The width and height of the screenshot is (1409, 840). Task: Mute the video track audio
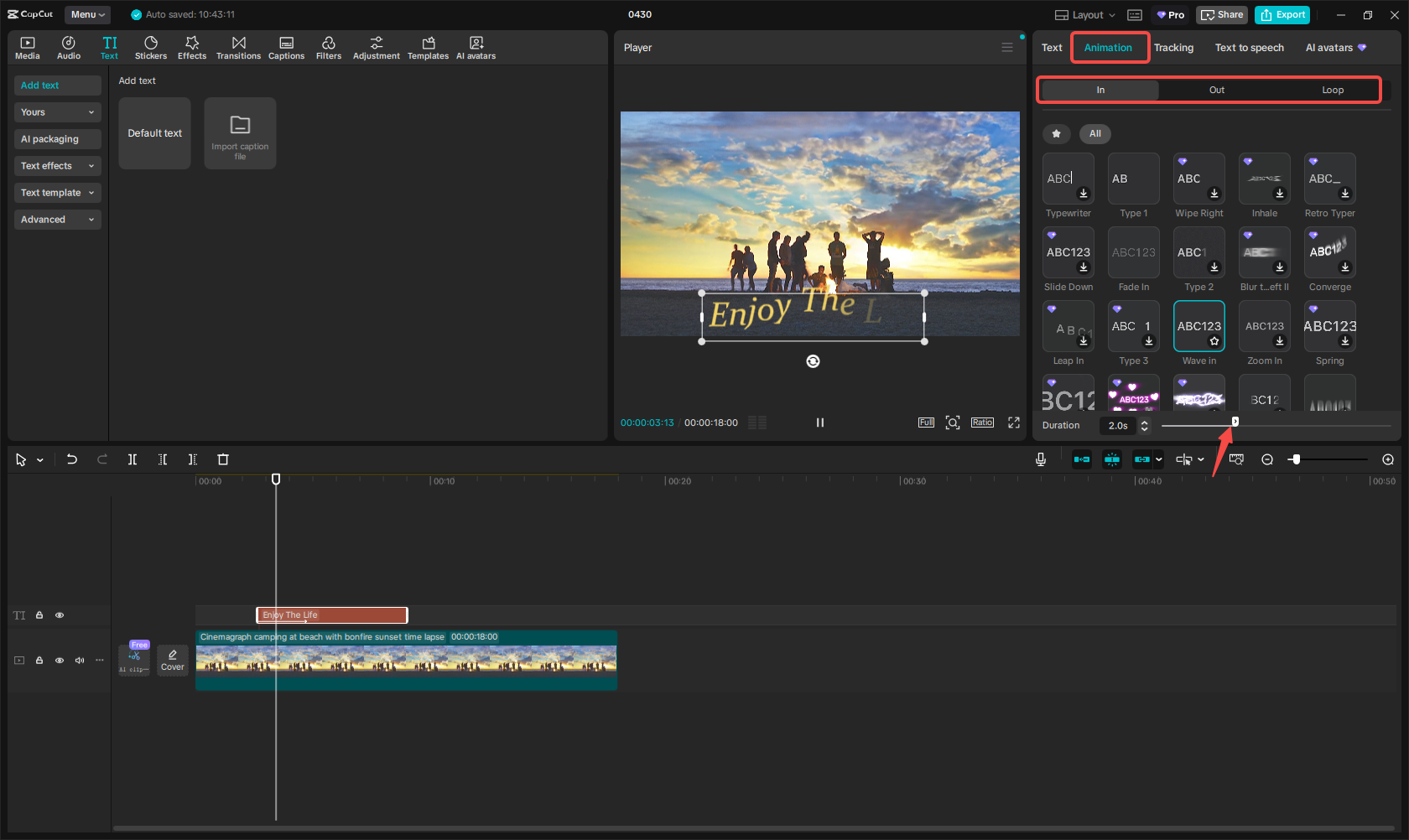point(80,661)
